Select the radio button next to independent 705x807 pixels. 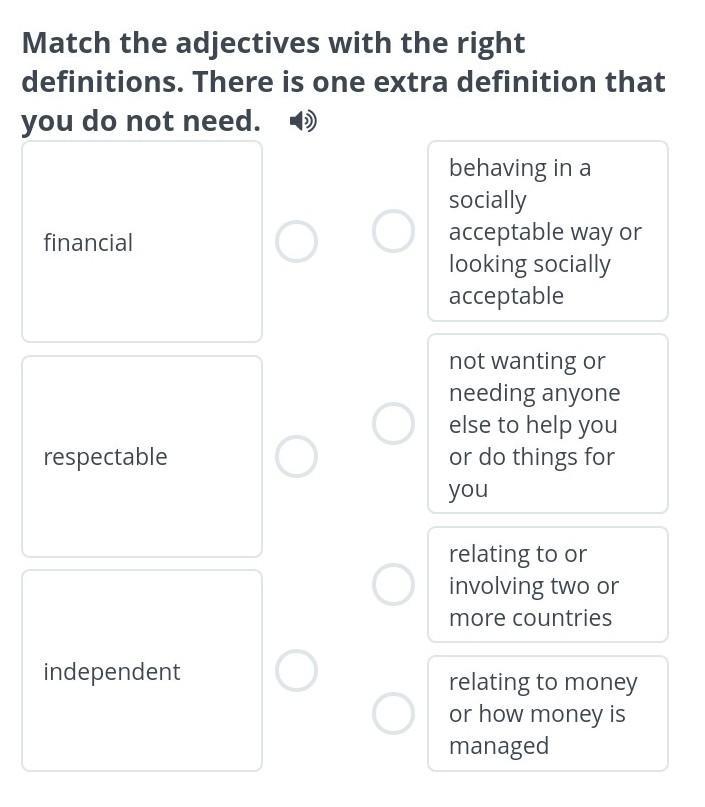click(x=296, y=670)
